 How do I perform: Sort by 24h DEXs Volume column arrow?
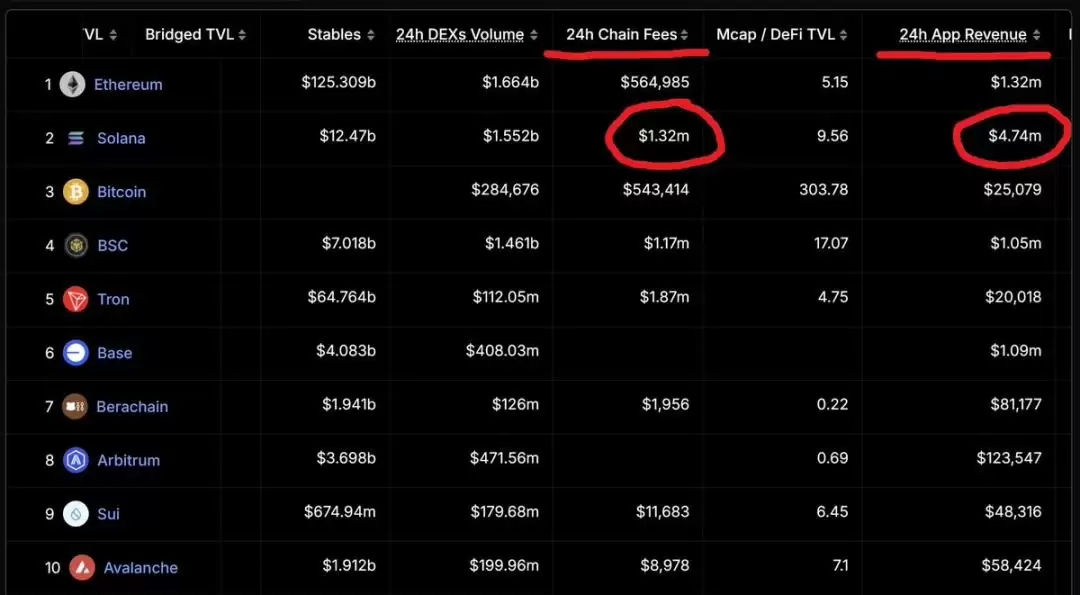[534, 35]
